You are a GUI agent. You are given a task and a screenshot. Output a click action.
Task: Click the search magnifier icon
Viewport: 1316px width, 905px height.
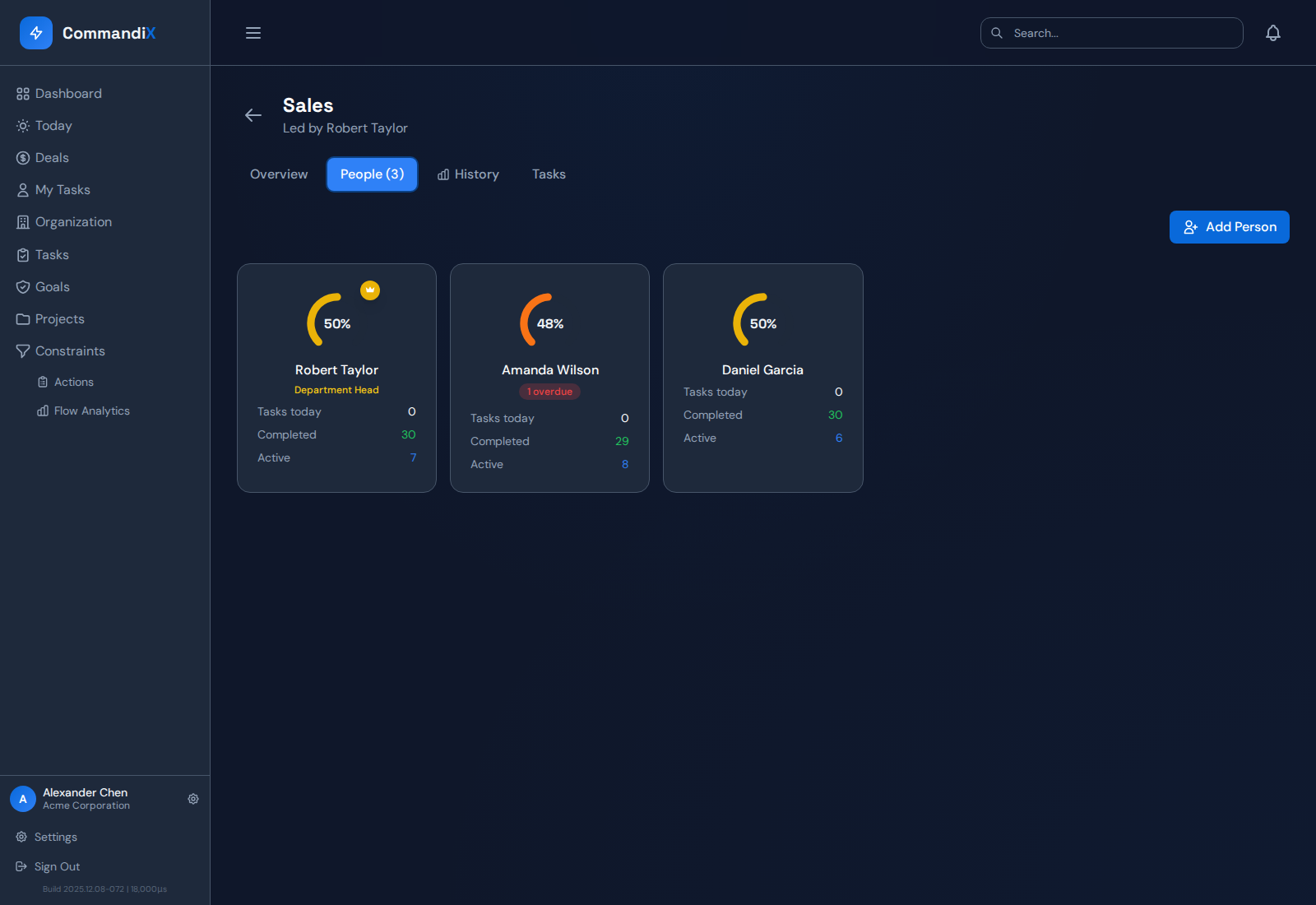[x=997, y=33]
